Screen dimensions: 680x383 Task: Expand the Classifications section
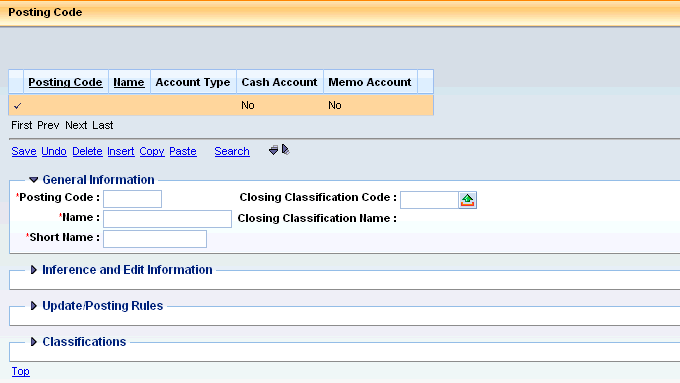click(x=33, y=342)
